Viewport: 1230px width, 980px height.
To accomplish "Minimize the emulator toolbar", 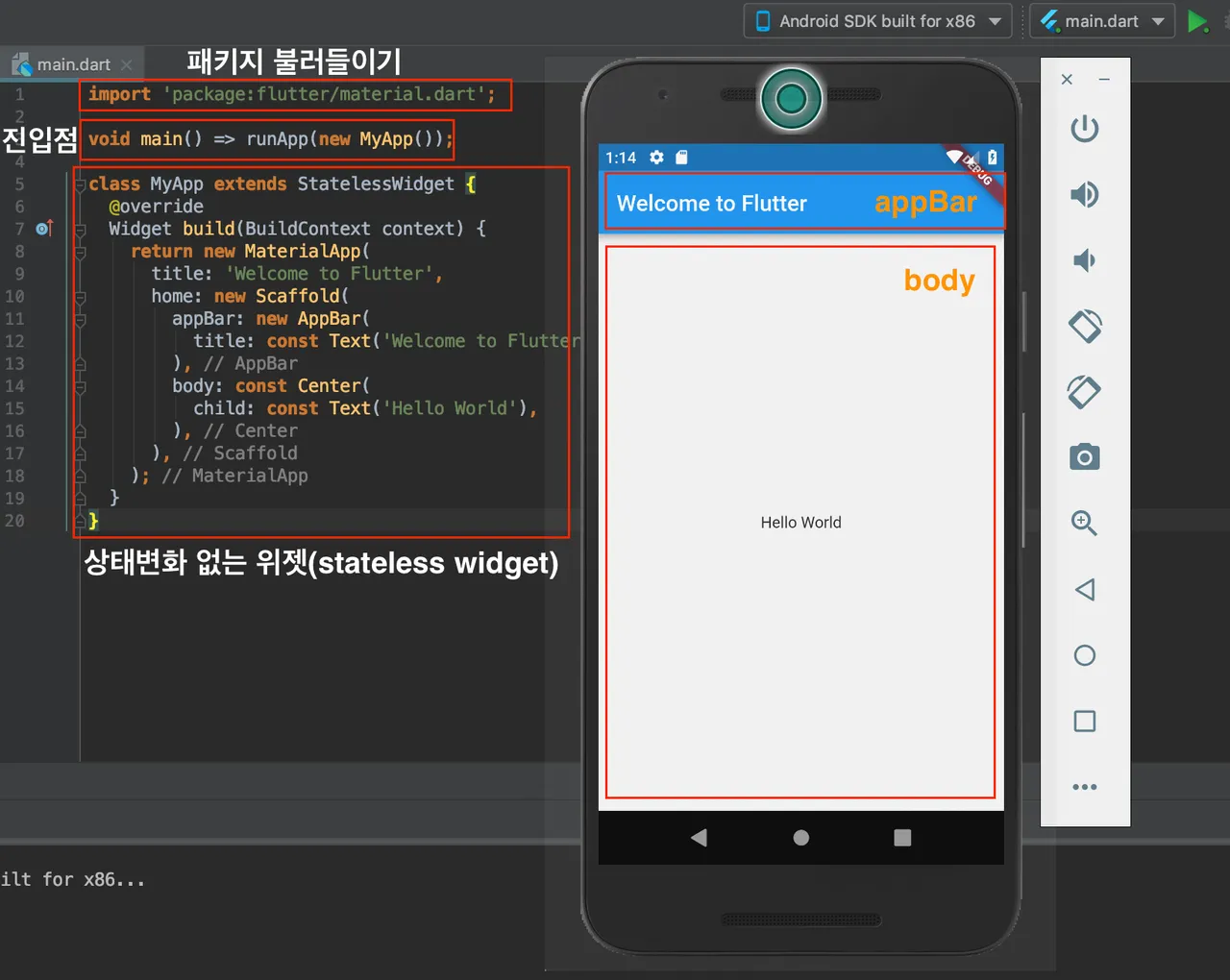I will point(1104,80).
